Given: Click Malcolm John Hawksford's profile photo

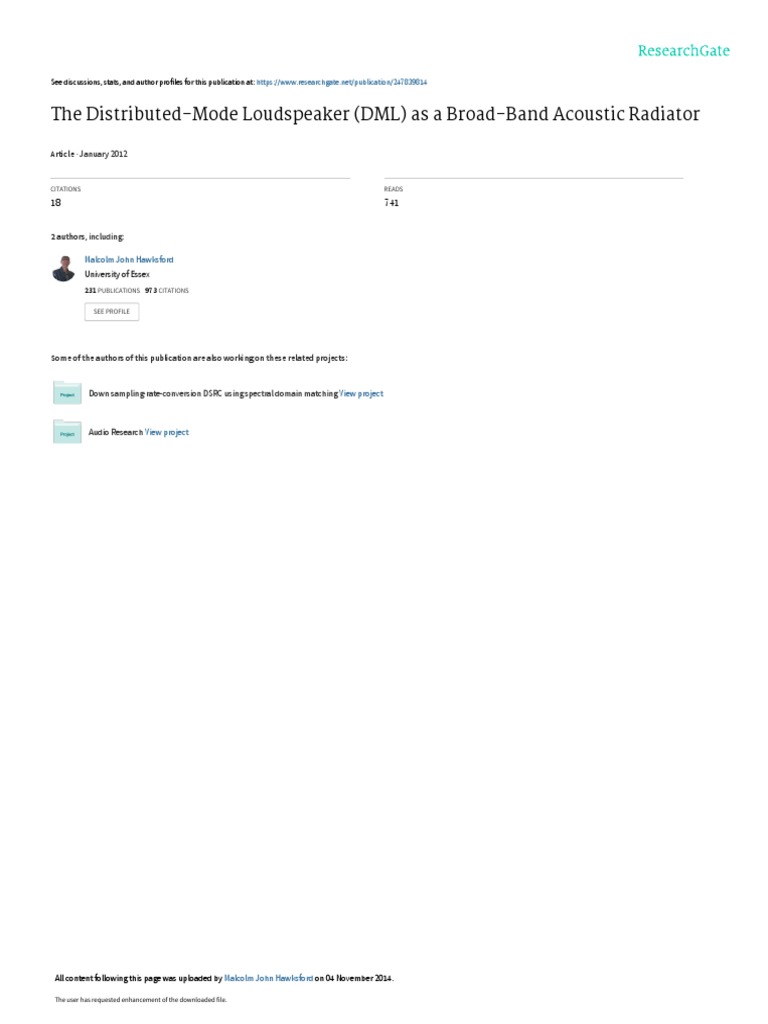Looking at the screenshot, I should tap(63, 268).
